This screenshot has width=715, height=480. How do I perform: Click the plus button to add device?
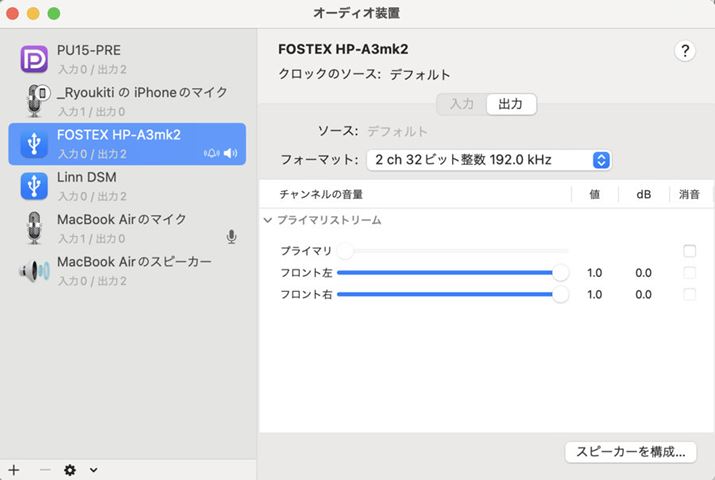coord(13,469)
